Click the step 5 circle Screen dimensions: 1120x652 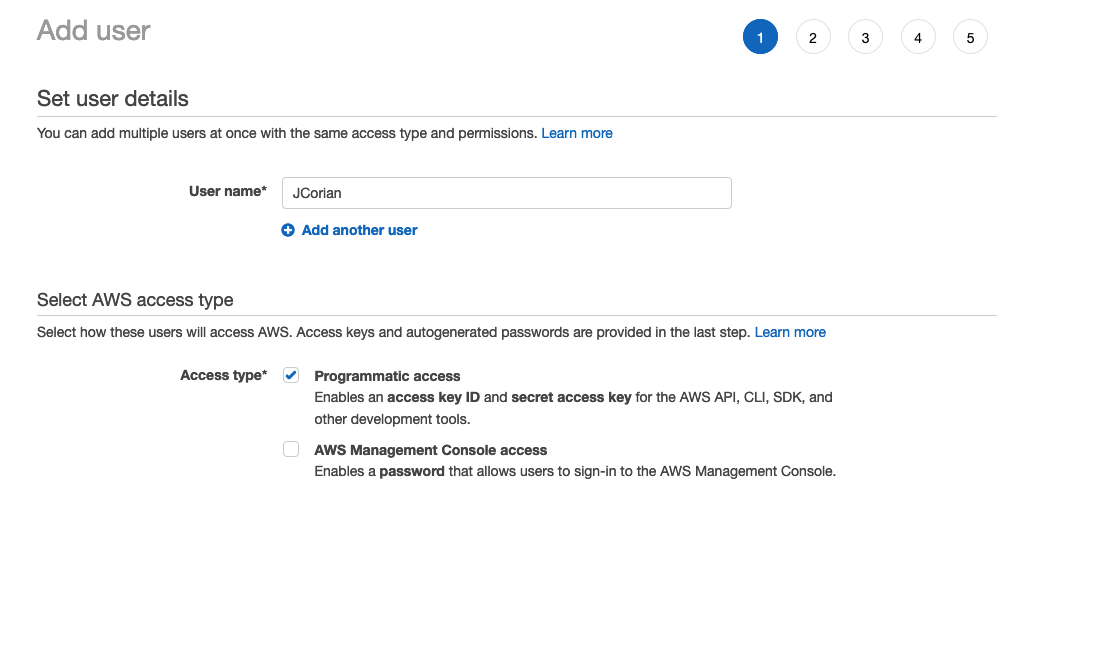point(970,36)
